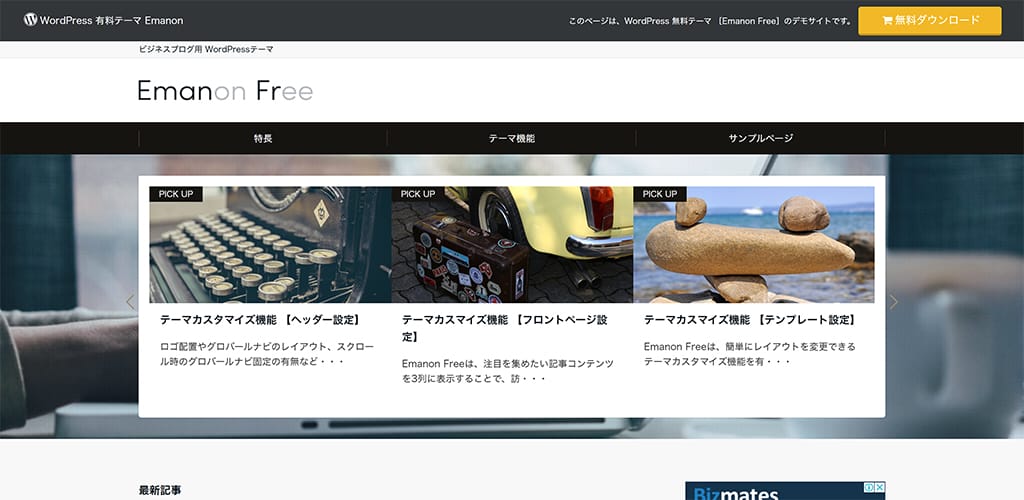Click the ビジネスブログ用 WordPressテーマ tagline text

pos(206,50)
